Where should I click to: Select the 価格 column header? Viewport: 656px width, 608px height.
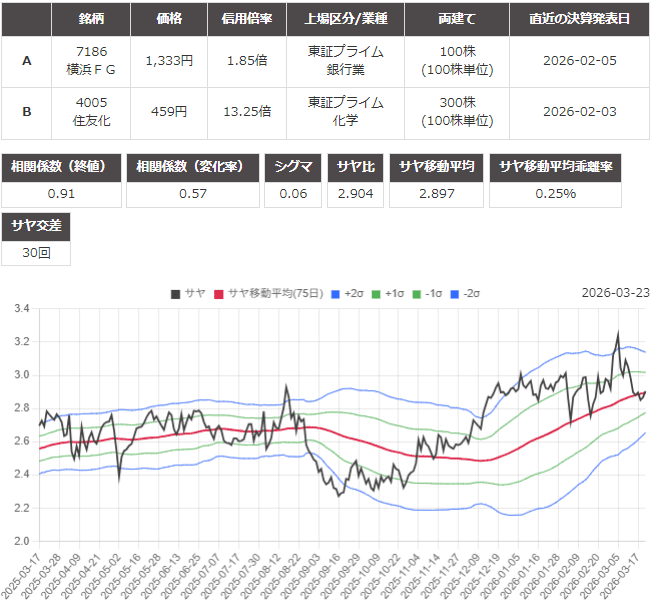168,19
